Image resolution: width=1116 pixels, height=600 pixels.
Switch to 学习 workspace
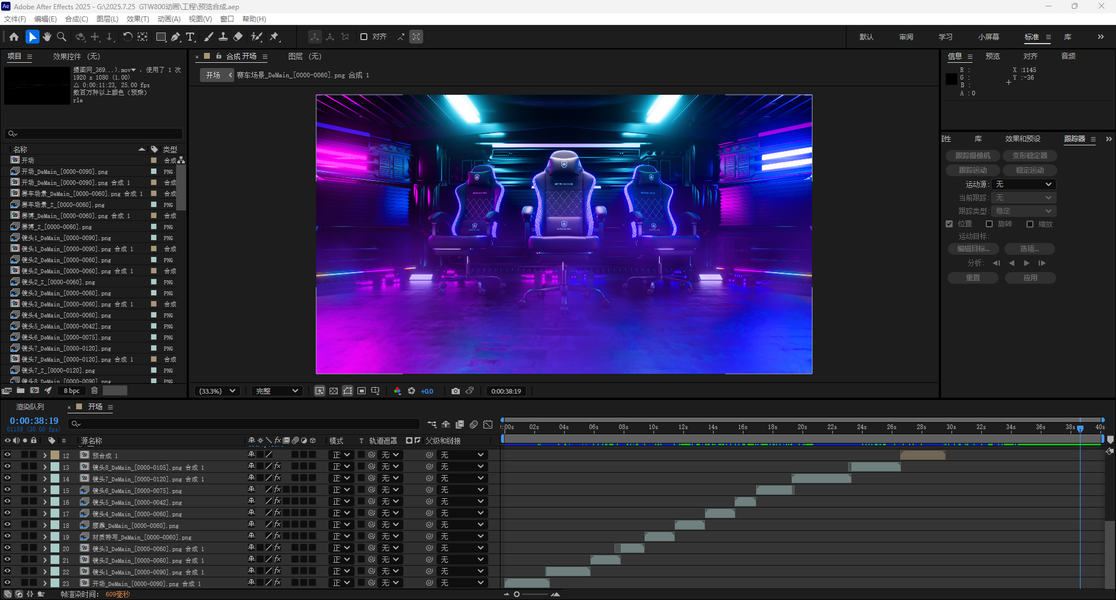pyautogui.click(x=945, y=37)
